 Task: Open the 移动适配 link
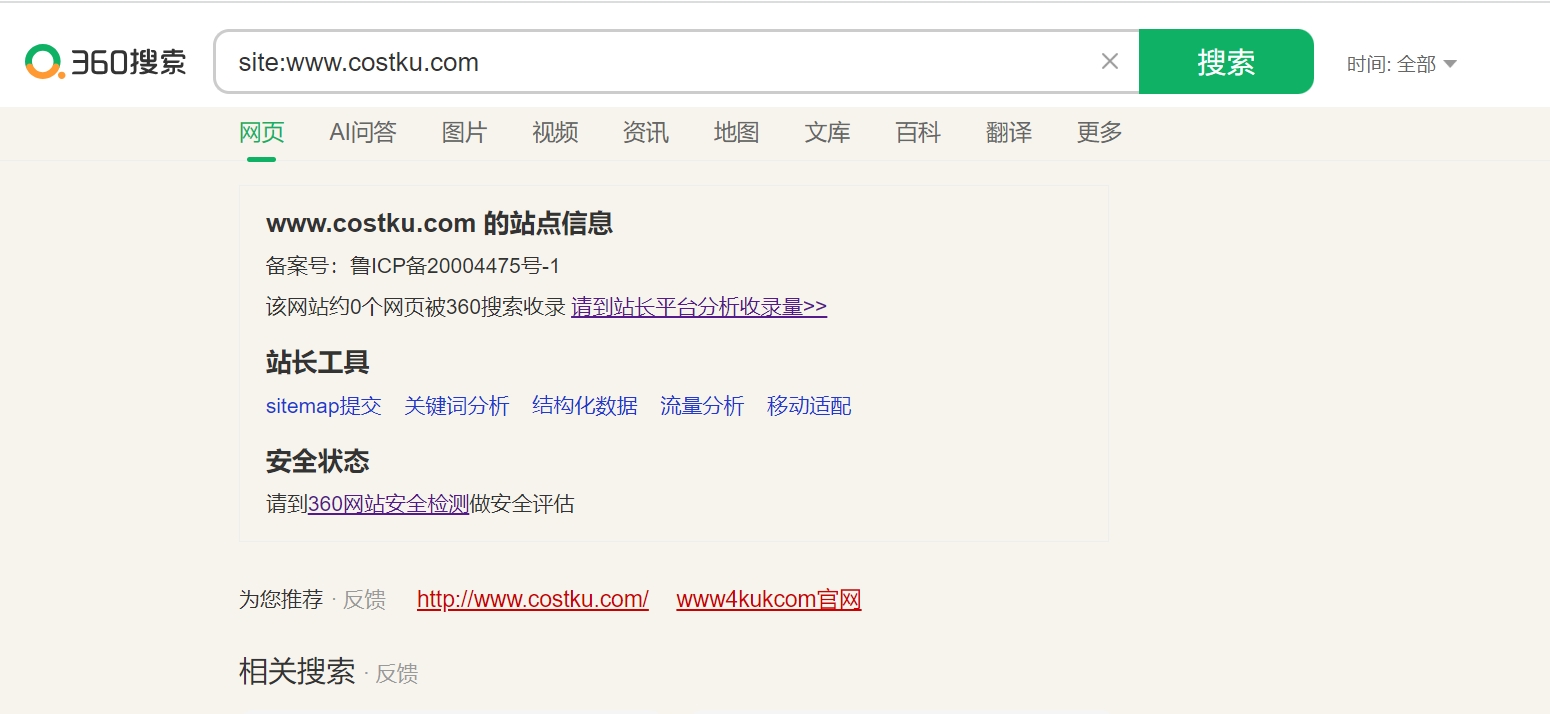pos(809,406)
